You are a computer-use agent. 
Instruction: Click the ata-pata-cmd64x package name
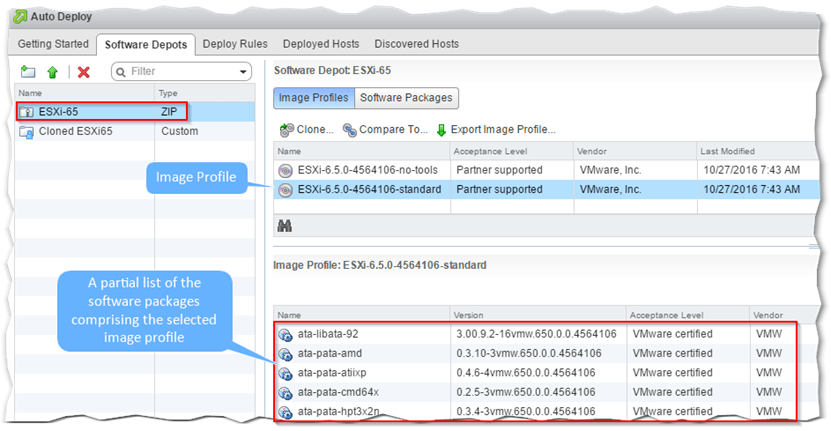point(338,392)
